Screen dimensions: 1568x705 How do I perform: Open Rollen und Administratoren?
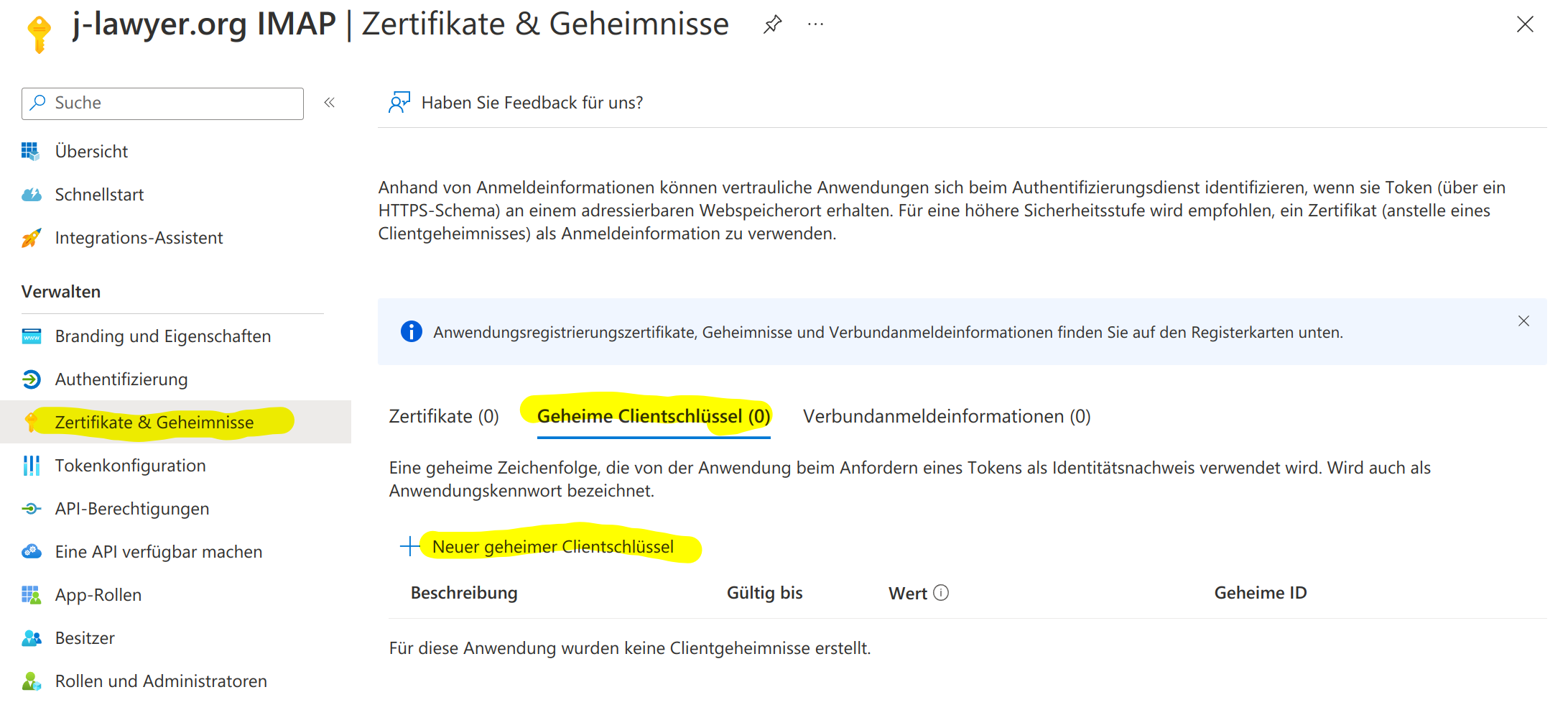pos(160,681)
